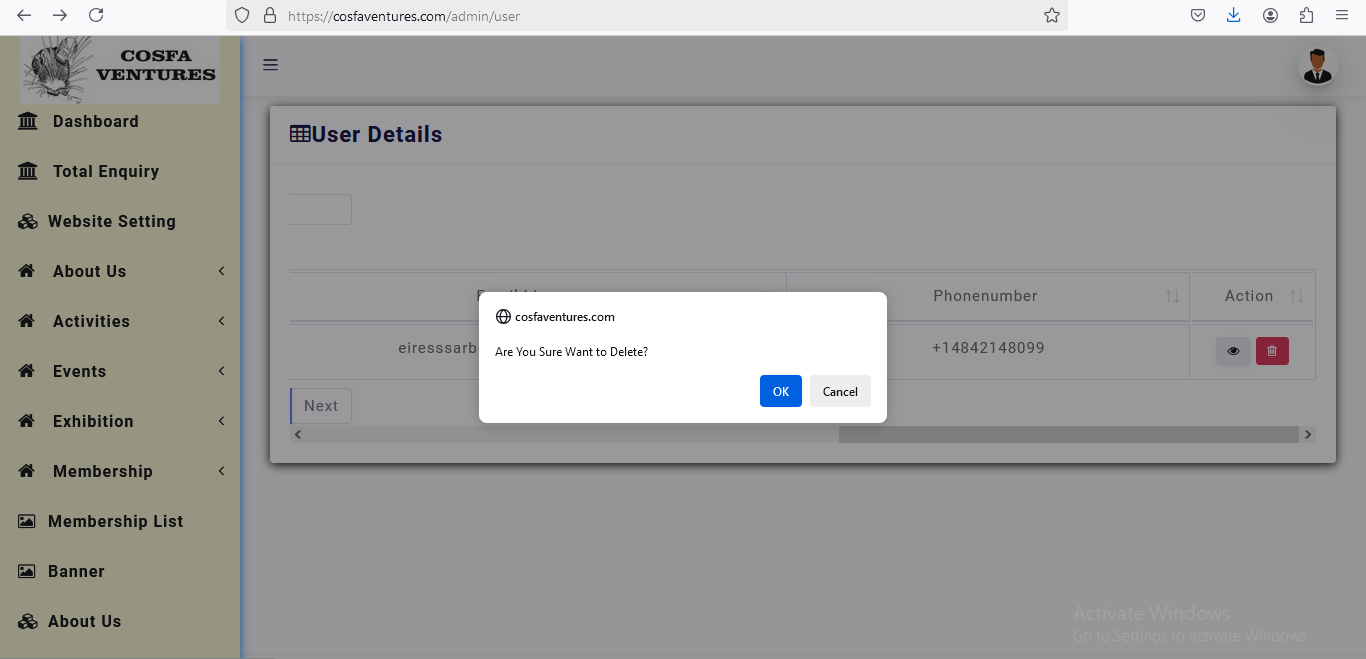
Task: Open Membership List in sidebar
Action: [x=115, y=521]
